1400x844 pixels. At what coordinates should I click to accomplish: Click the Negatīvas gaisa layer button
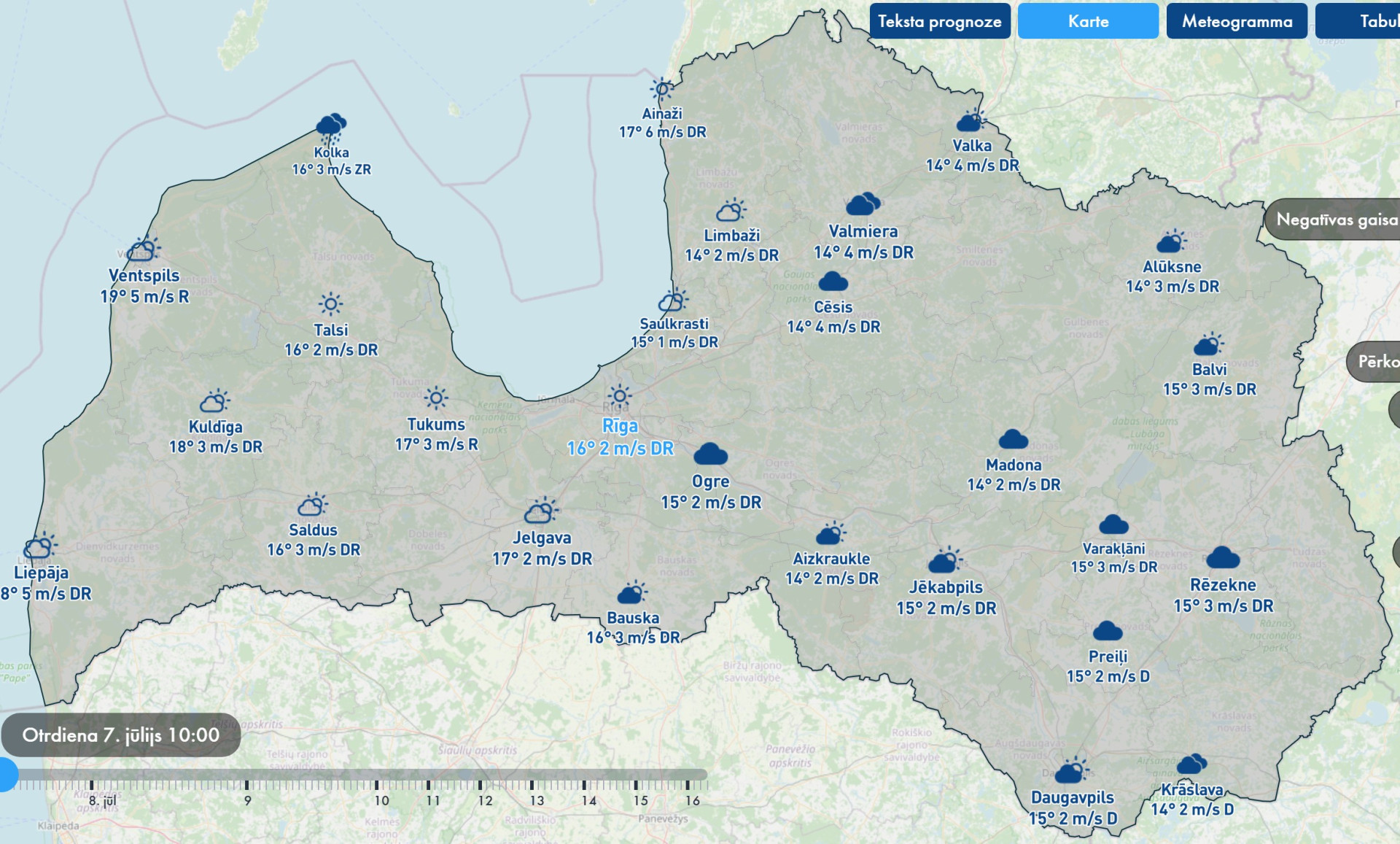click(1332, 220)
